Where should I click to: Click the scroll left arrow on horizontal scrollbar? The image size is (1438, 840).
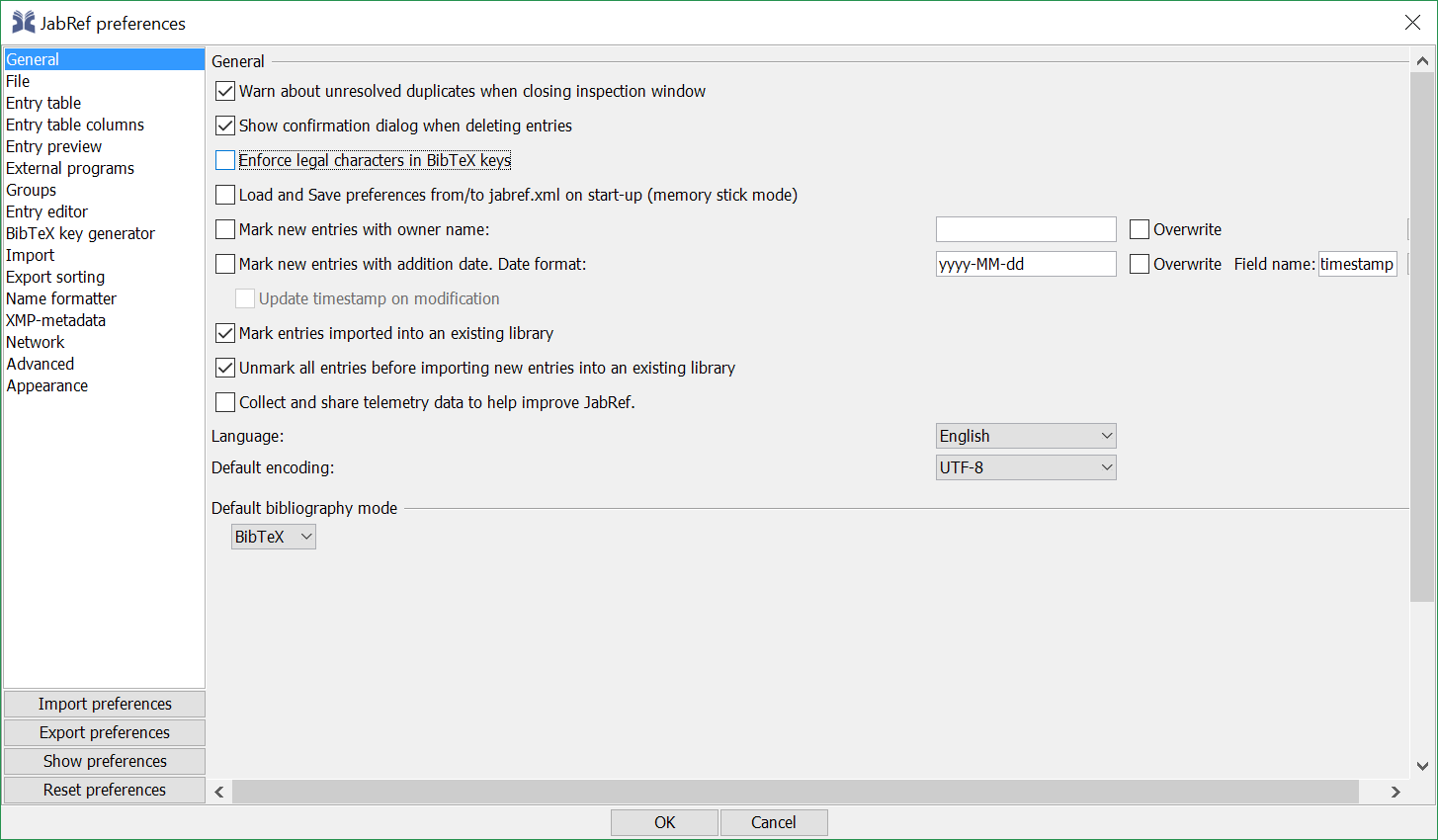click(x=219, y=792)
